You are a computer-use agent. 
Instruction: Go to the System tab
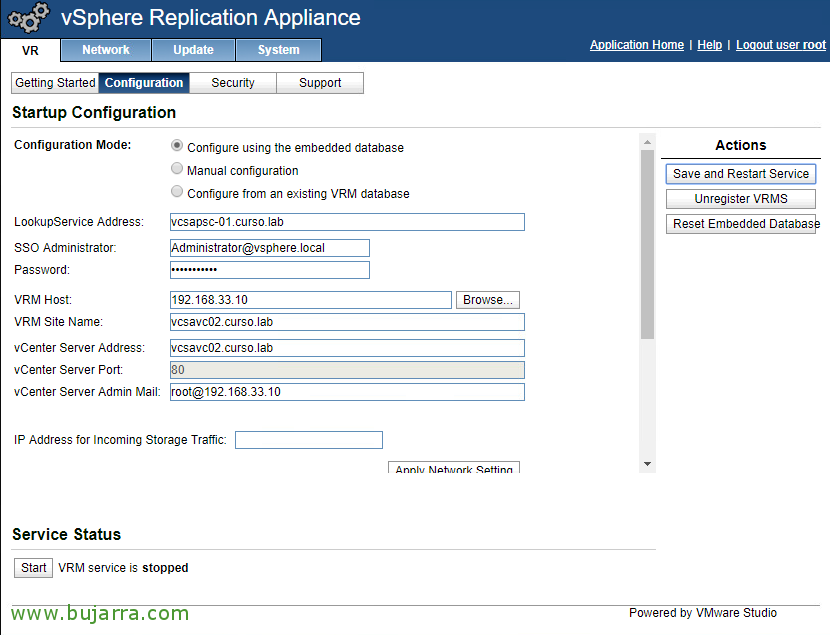coord(278,50)
